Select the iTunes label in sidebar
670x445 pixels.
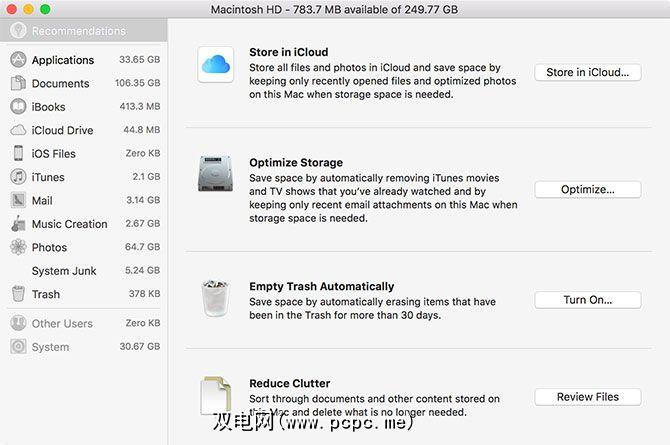click(x=48, y=177)
